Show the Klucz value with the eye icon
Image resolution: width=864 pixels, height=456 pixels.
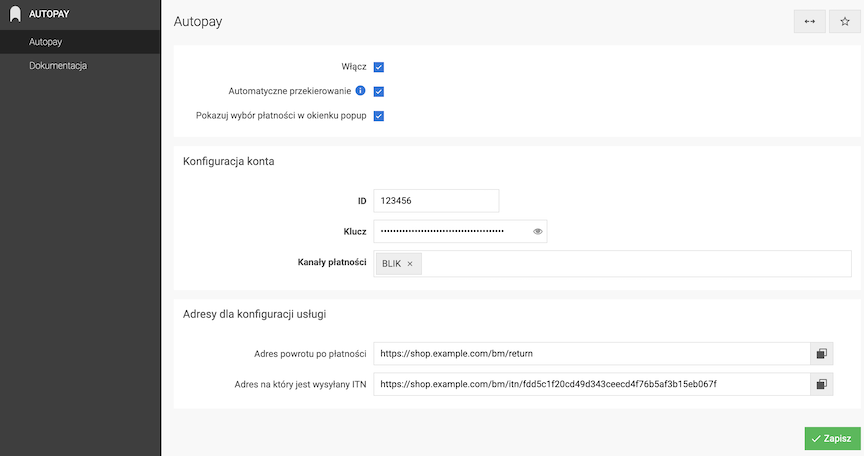coord(538,231)
